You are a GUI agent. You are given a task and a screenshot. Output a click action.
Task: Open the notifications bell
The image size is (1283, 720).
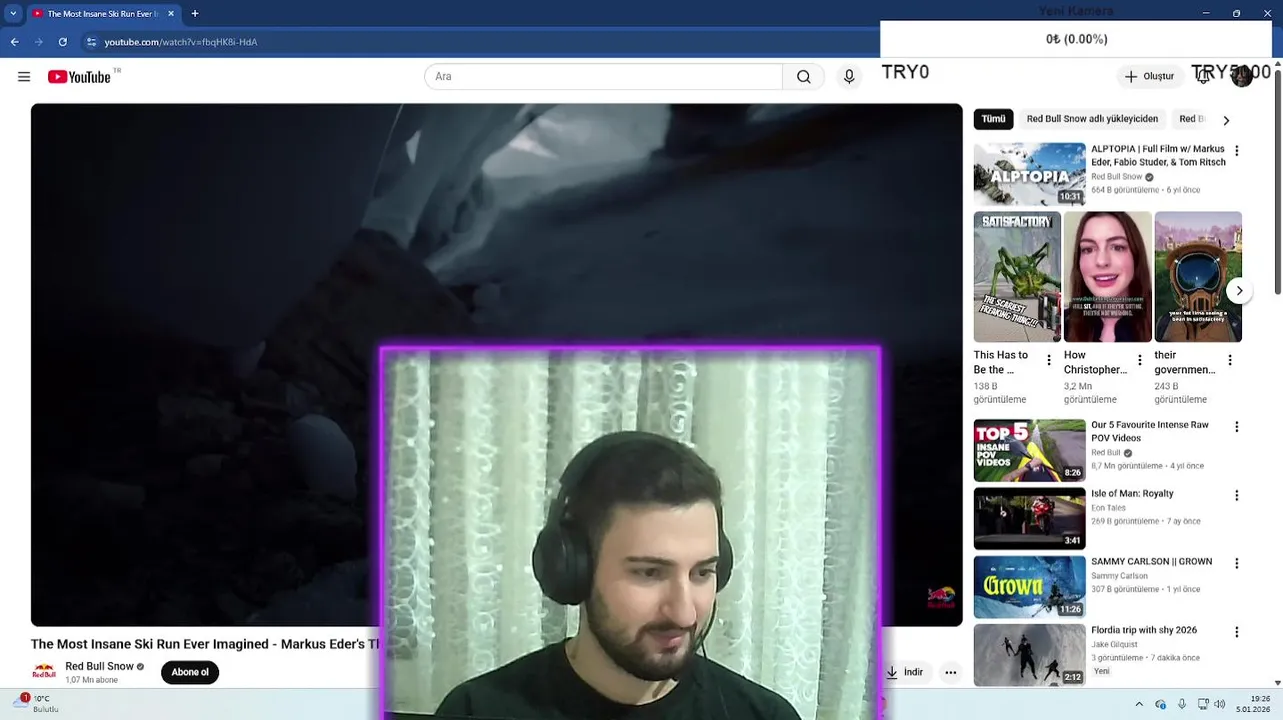coord(1203,77)
